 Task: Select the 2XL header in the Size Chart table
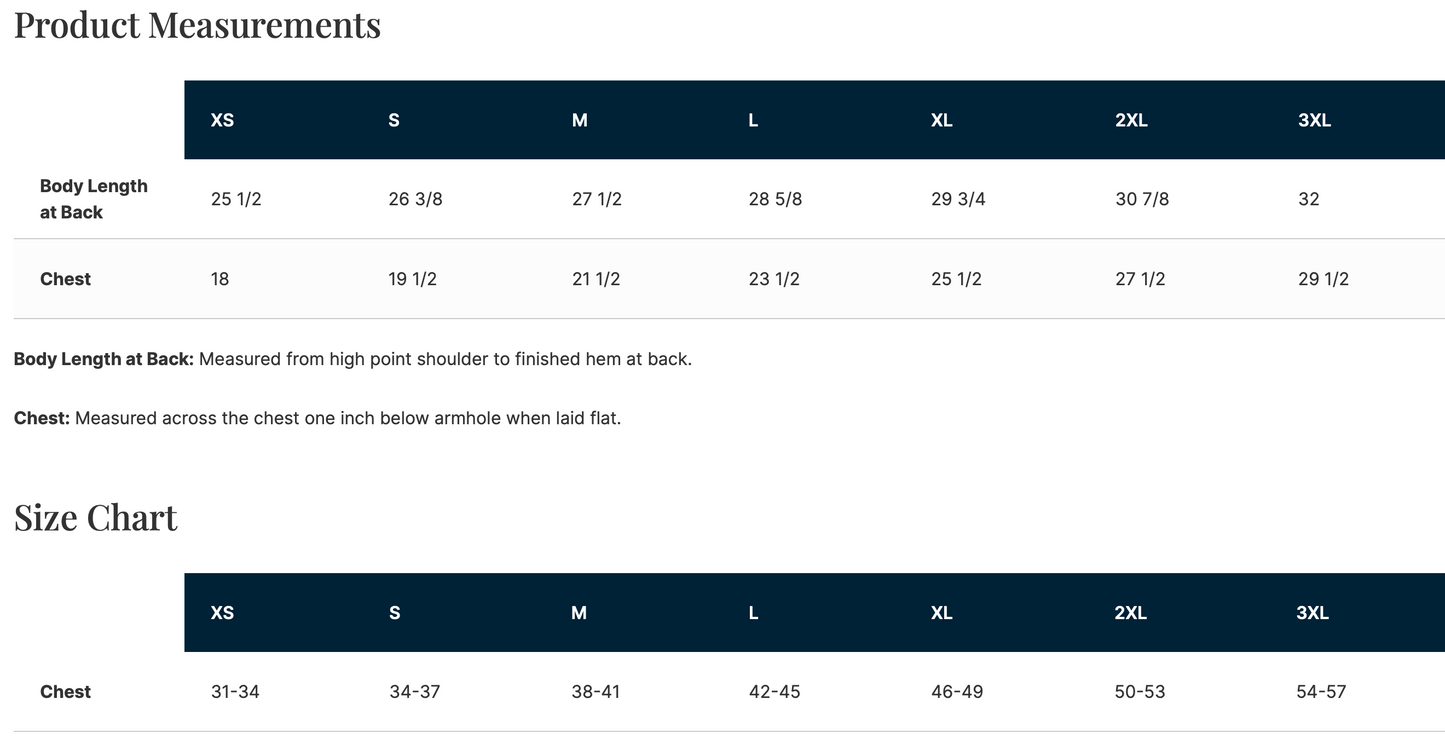coord(1130,613)
